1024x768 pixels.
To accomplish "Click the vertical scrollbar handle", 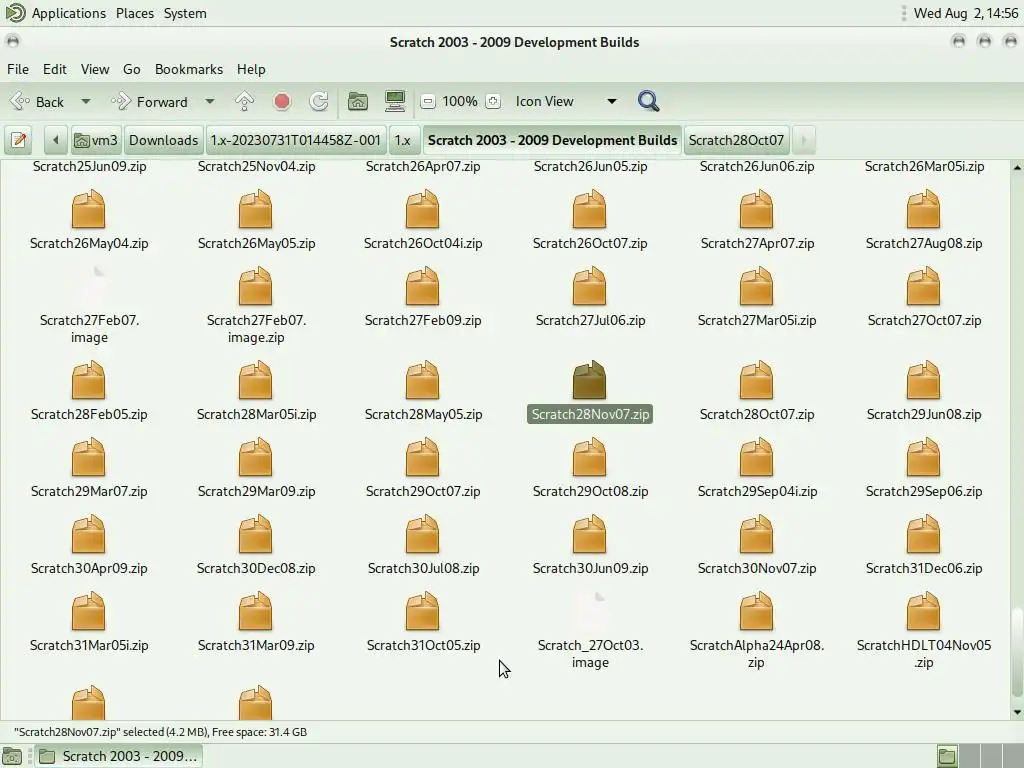I will coord(1017,652).
